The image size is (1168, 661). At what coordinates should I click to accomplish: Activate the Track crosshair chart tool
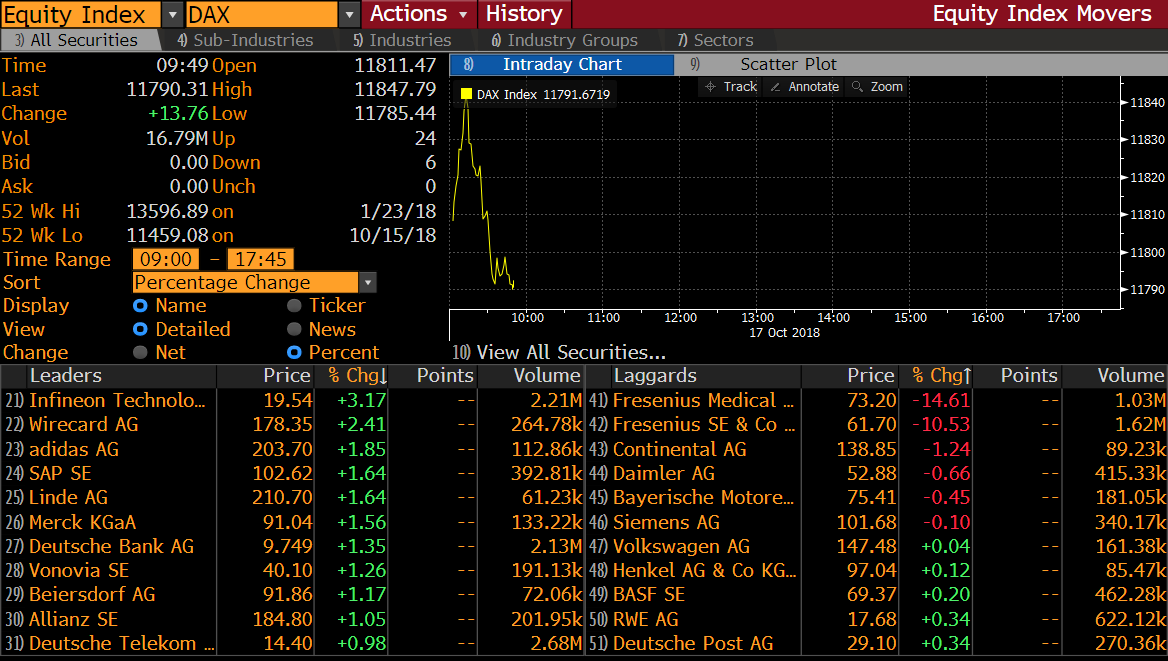(731, 87)
